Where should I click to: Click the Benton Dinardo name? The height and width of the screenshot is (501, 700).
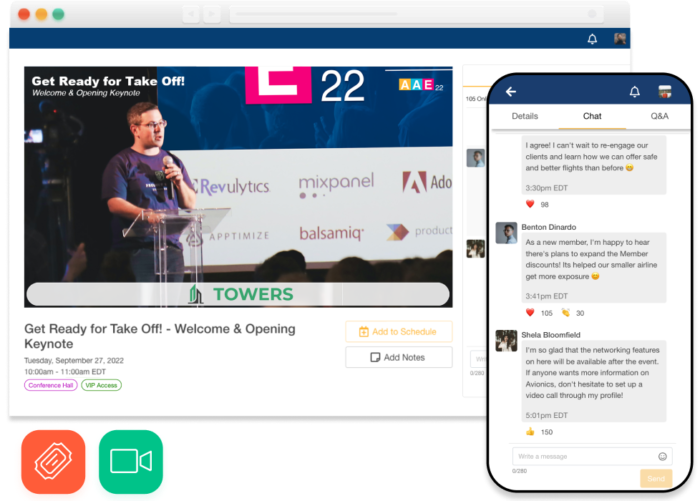(x=549, y=227)
